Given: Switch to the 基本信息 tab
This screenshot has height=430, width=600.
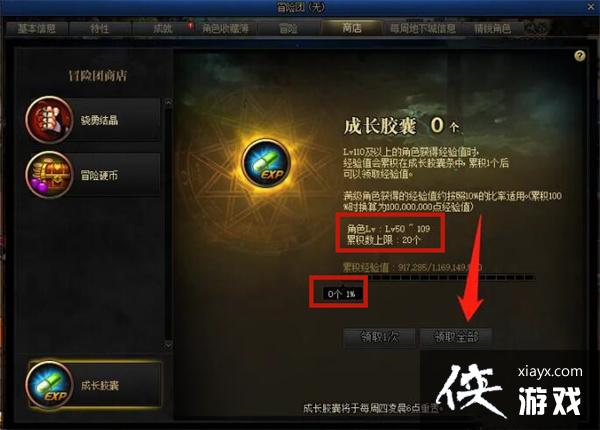Looking at the screenshot, I should click(37, 28).
